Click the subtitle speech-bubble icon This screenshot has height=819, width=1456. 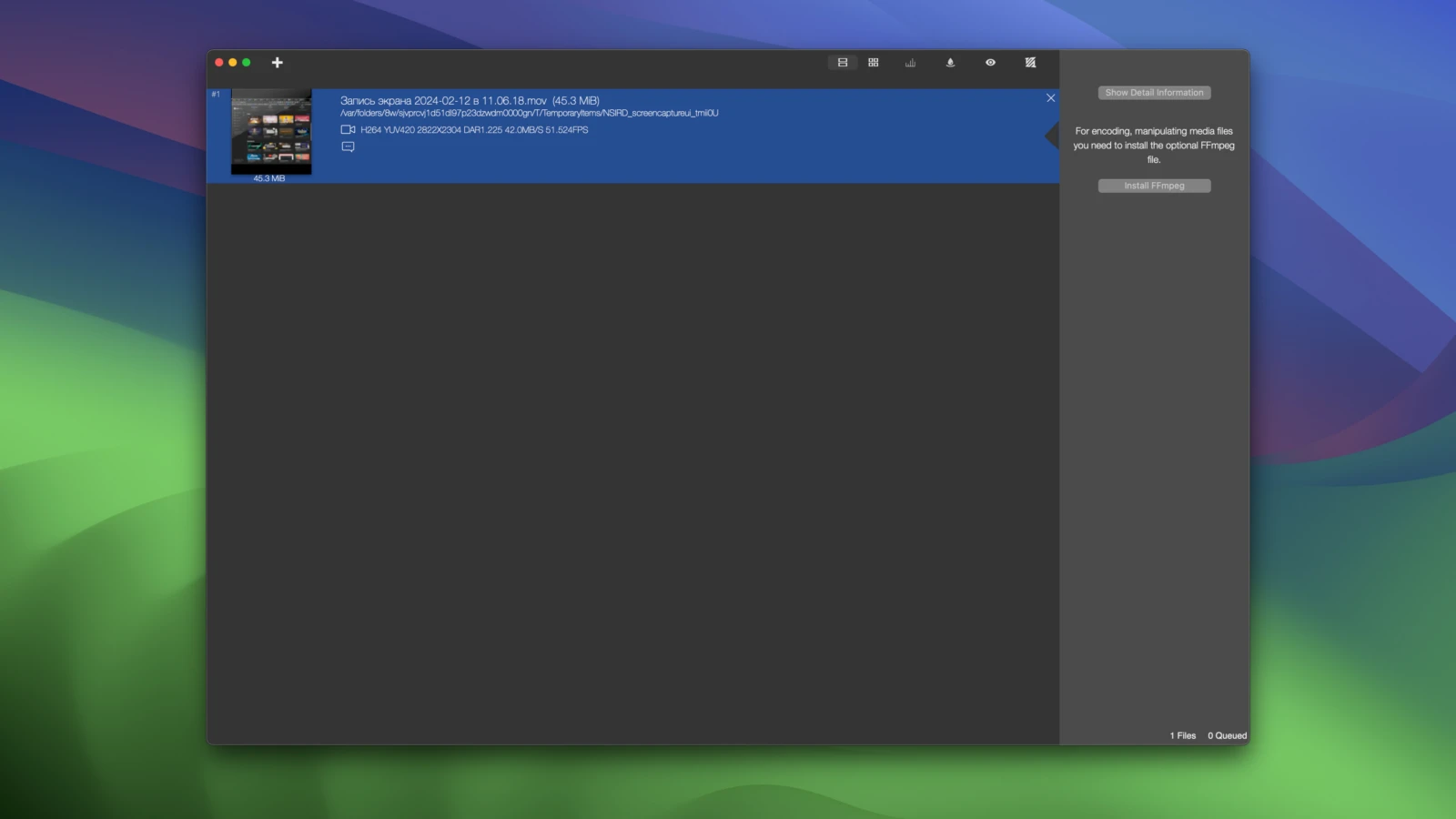point(348,147)
